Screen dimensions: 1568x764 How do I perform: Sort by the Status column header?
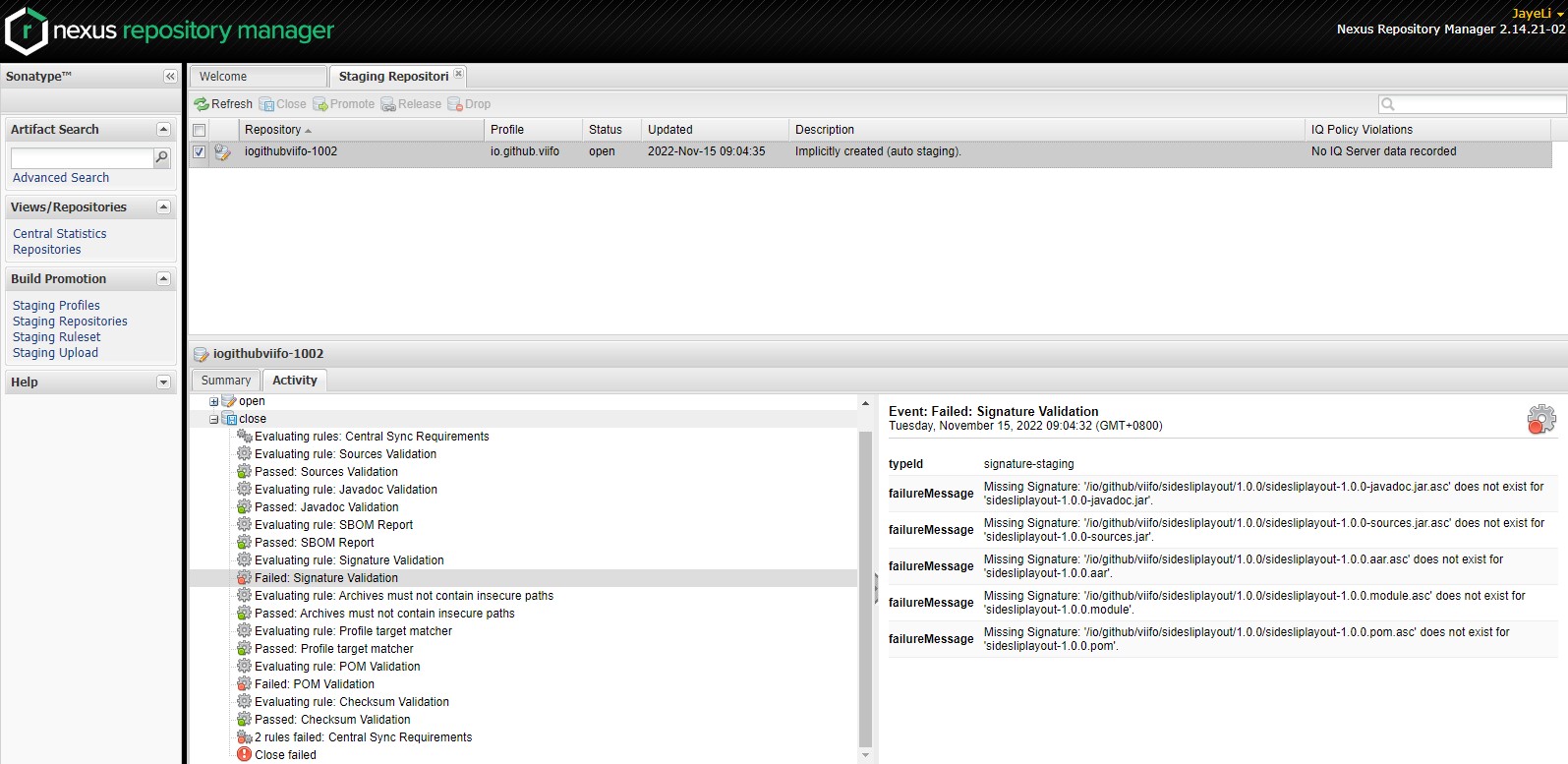pos(611,130)
